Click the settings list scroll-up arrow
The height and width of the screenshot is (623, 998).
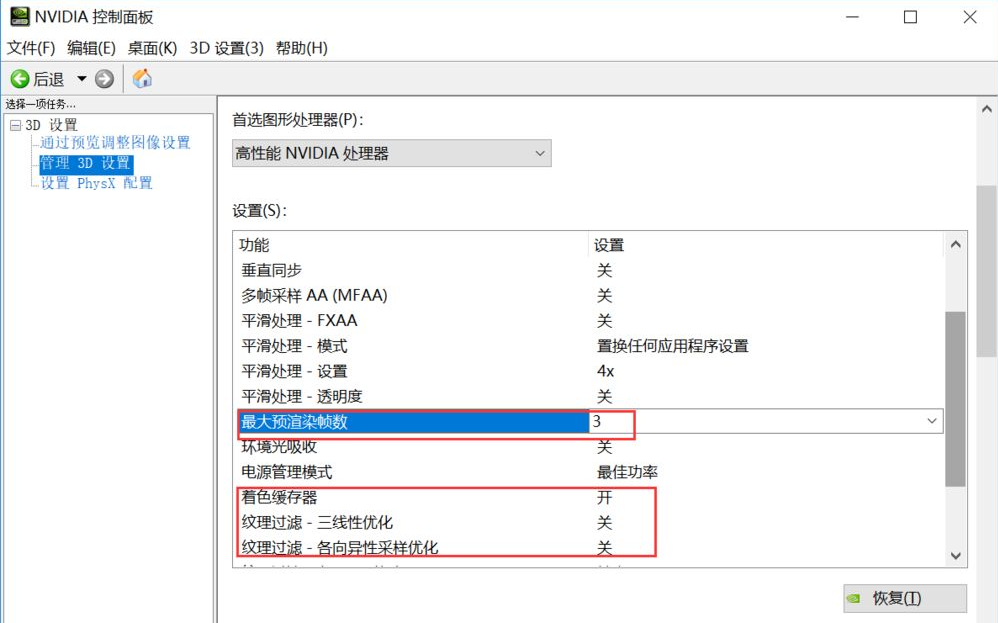(x=955, y=244)
